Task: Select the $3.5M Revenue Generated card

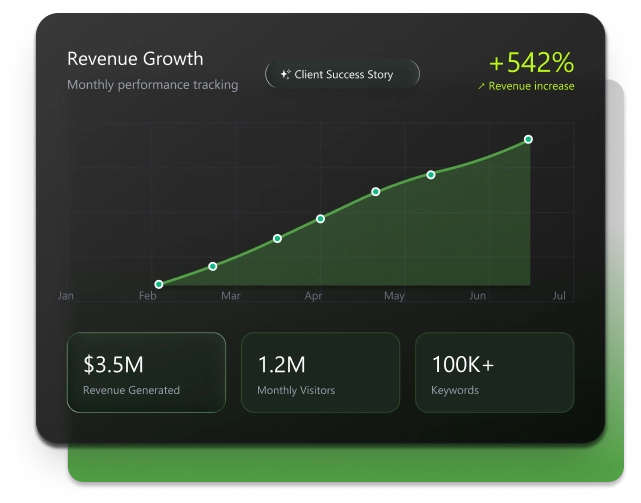Action: [x=146, y=373]
